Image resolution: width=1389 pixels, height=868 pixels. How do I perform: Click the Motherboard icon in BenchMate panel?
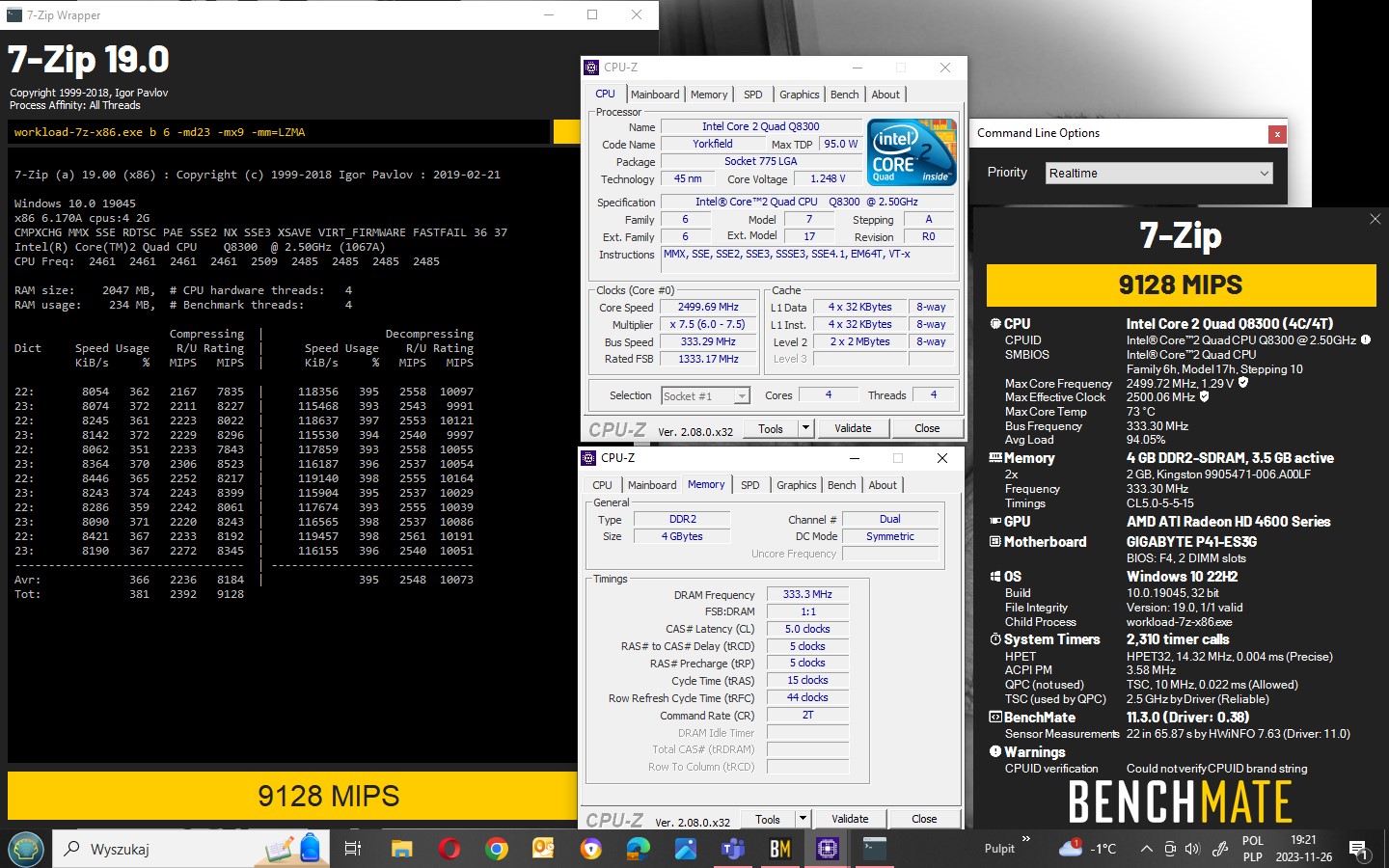(x=995, y=542)
